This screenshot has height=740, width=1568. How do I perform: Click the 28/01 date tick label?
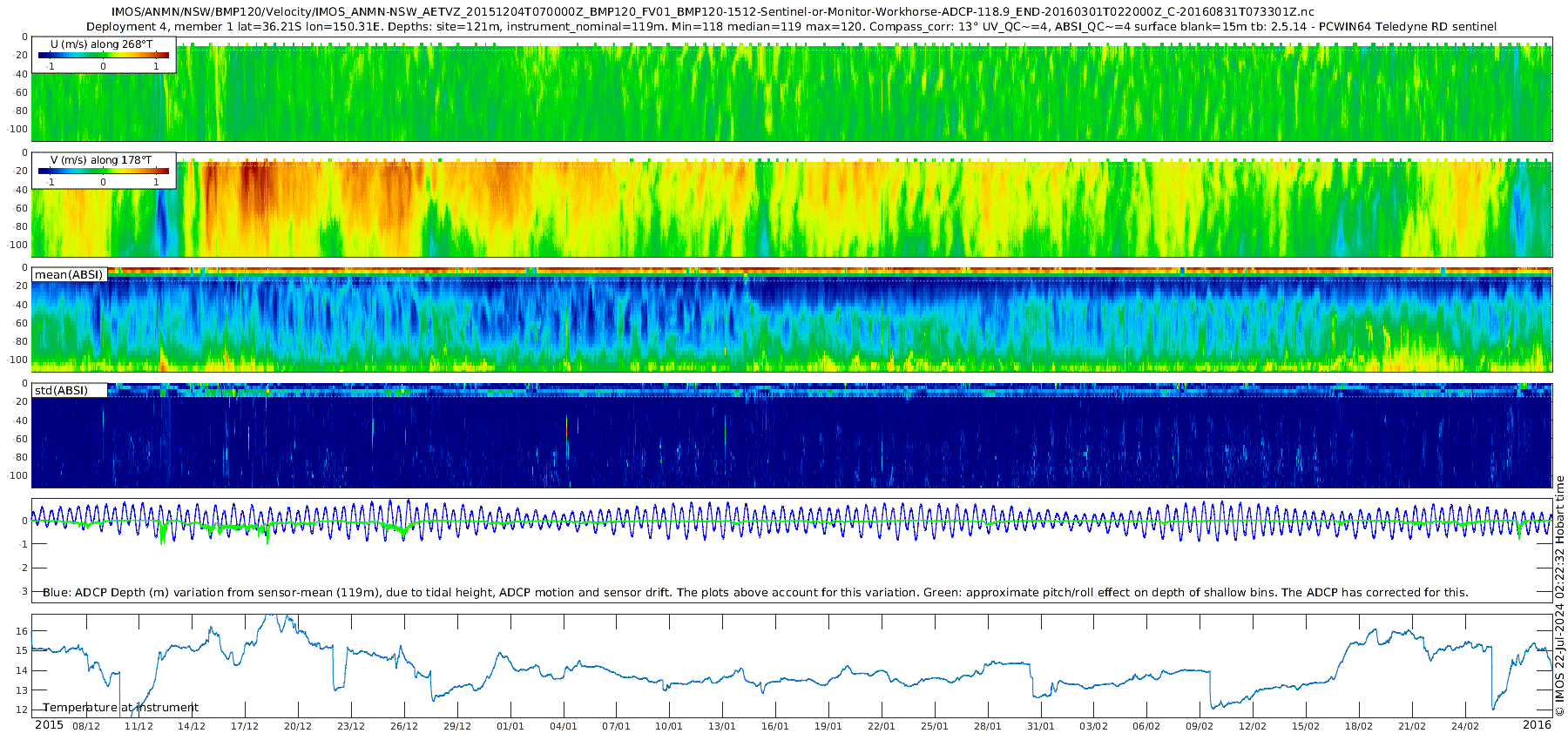pos(988,726)
